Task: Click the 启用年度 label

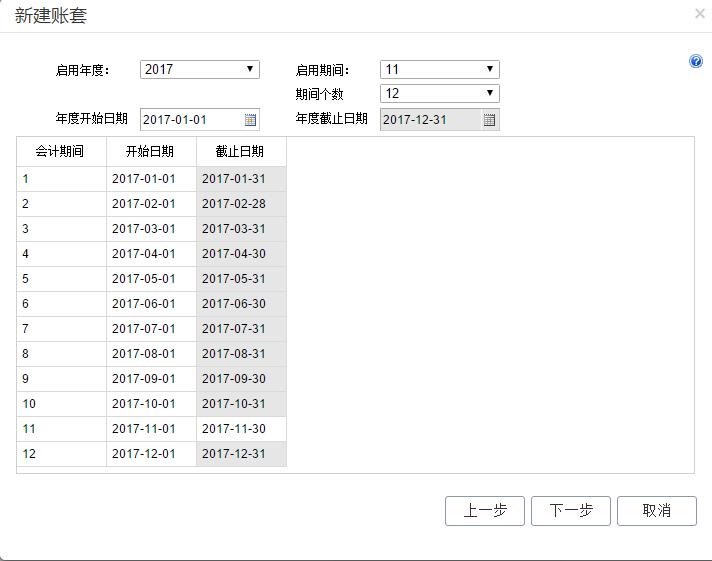Action: tap(82, 70)
